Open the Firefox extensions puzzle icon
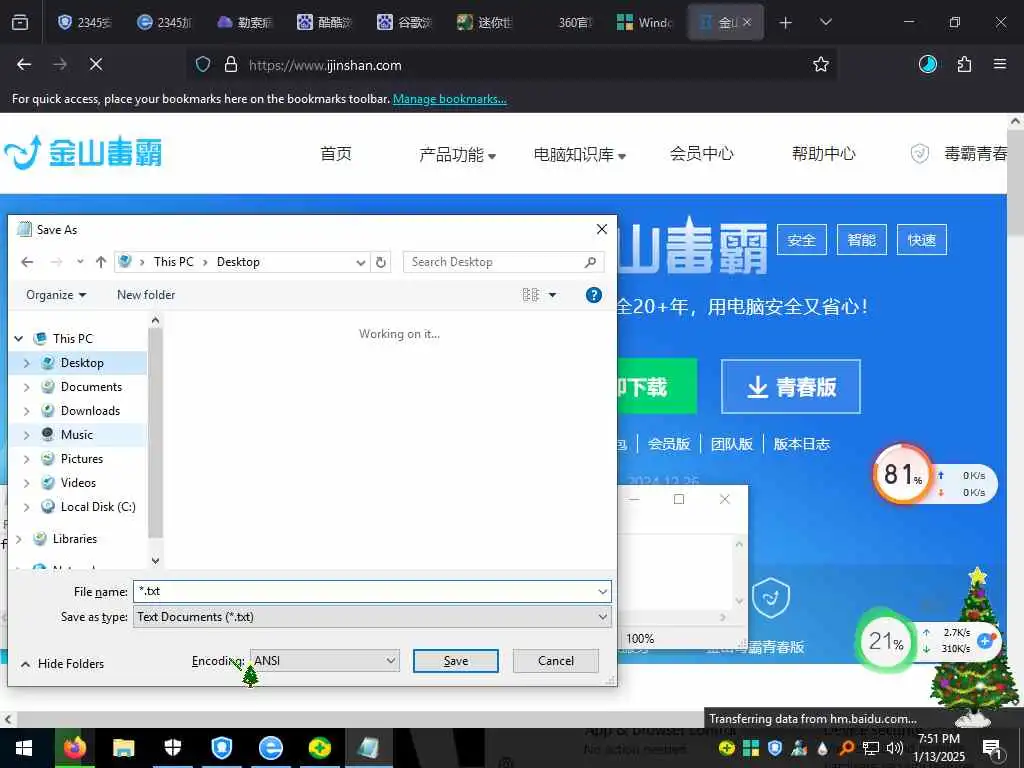Screen dimensions: 1024x768 coord(964,64)
